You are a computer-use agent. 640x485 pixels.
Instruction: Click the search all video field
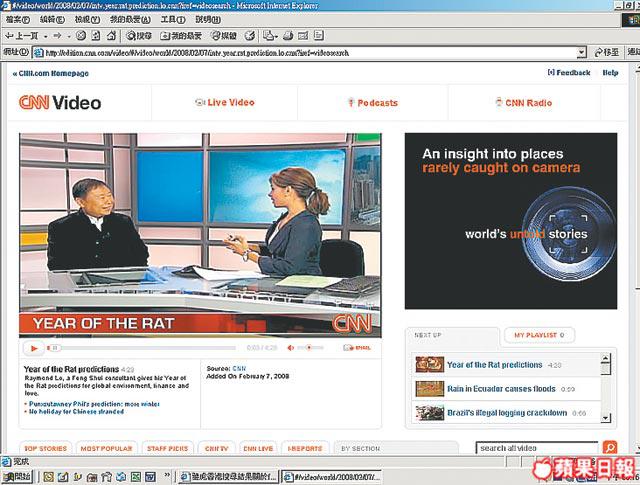[x=537, y=448]
